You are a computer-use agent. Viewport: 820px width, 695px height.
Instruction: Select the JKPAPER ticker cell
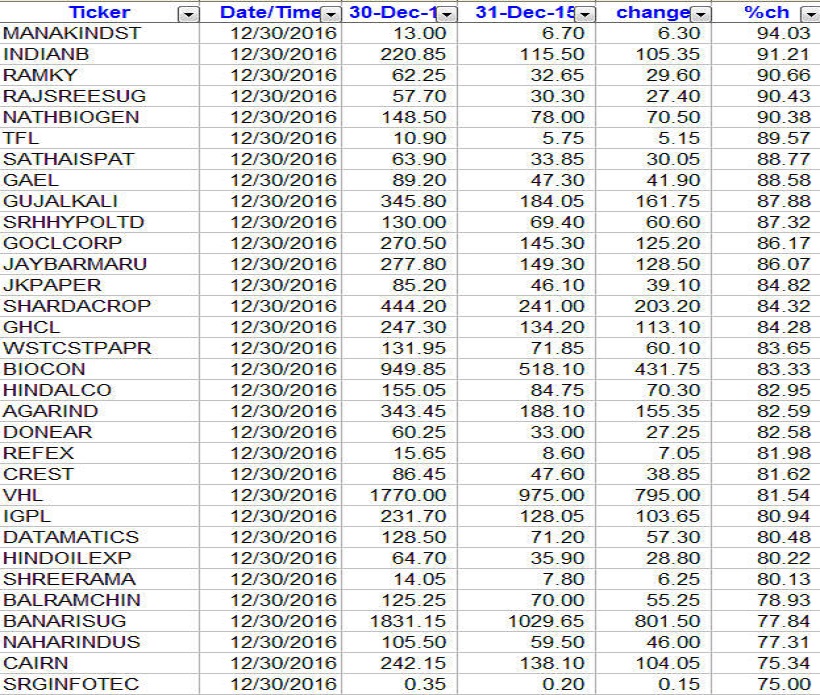point(99,285)
